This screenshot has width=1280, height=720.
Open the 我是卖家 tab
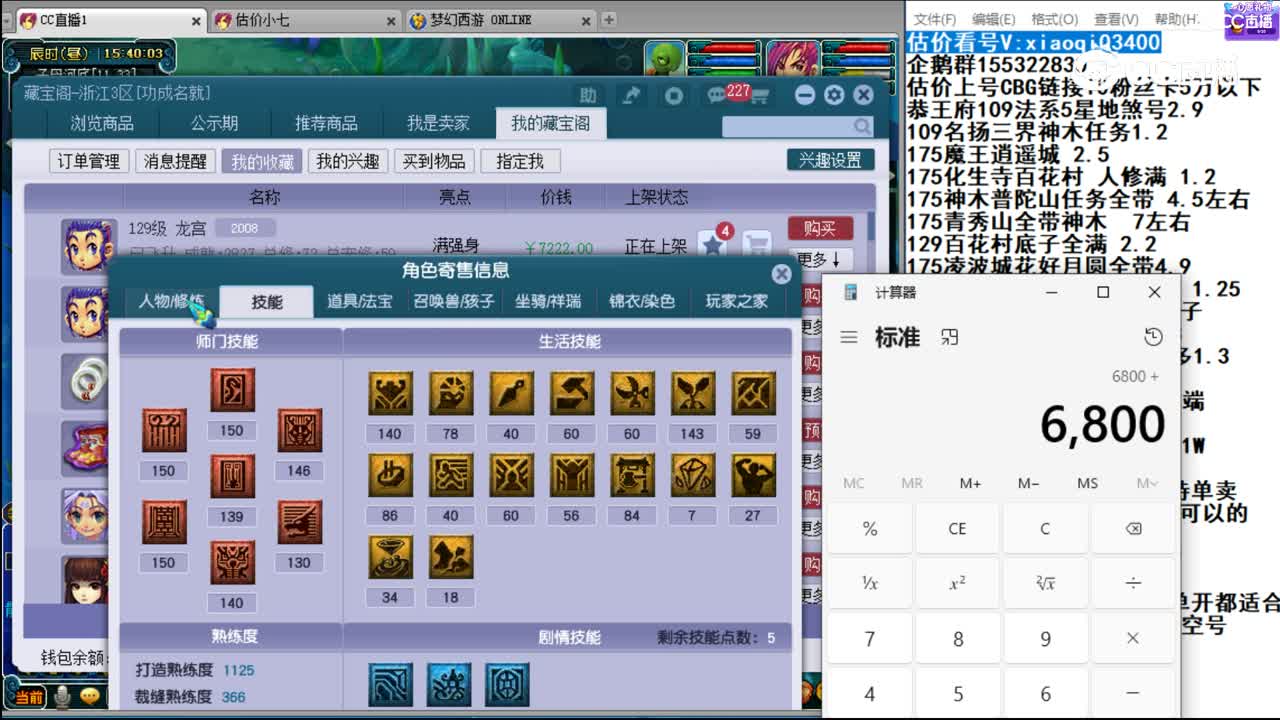point(438,123)
